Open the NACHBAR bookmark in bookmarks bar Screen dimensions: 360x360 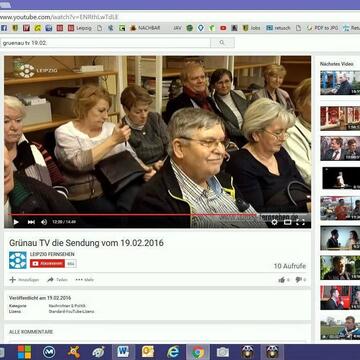(x=145, y=28)
